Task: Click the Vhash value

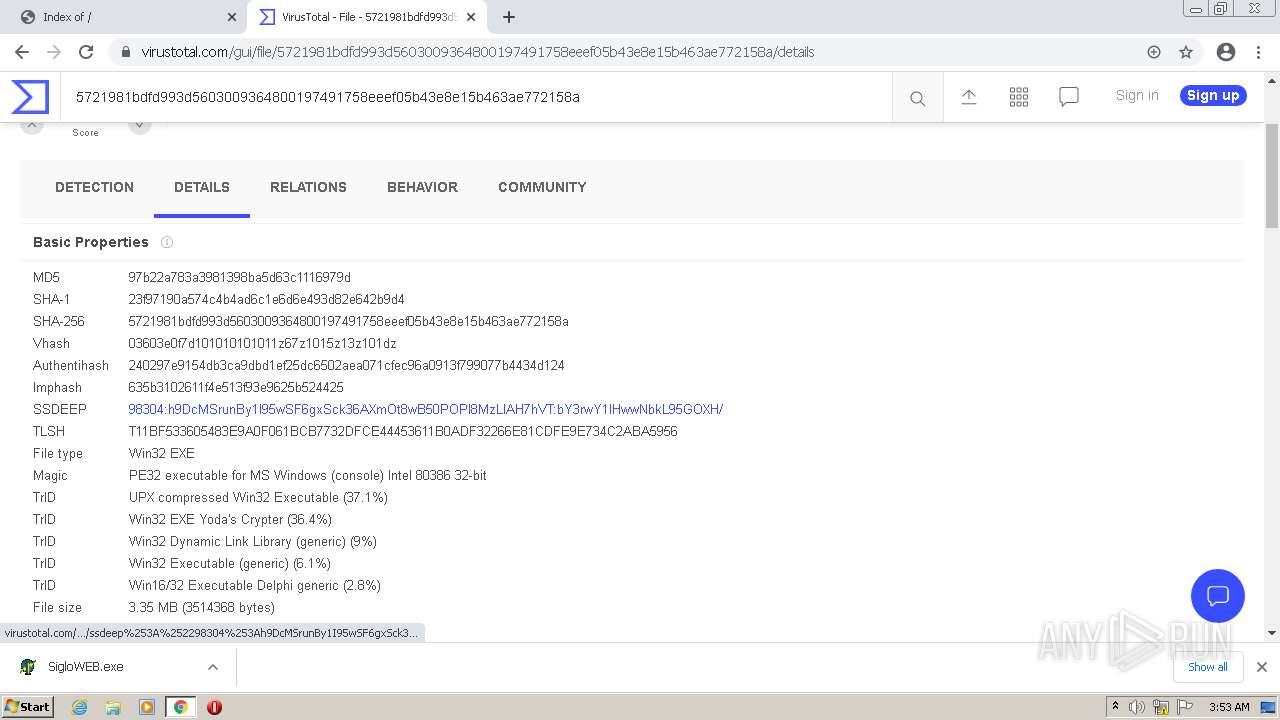Action: pyautogui.click(x=262, y=343)
